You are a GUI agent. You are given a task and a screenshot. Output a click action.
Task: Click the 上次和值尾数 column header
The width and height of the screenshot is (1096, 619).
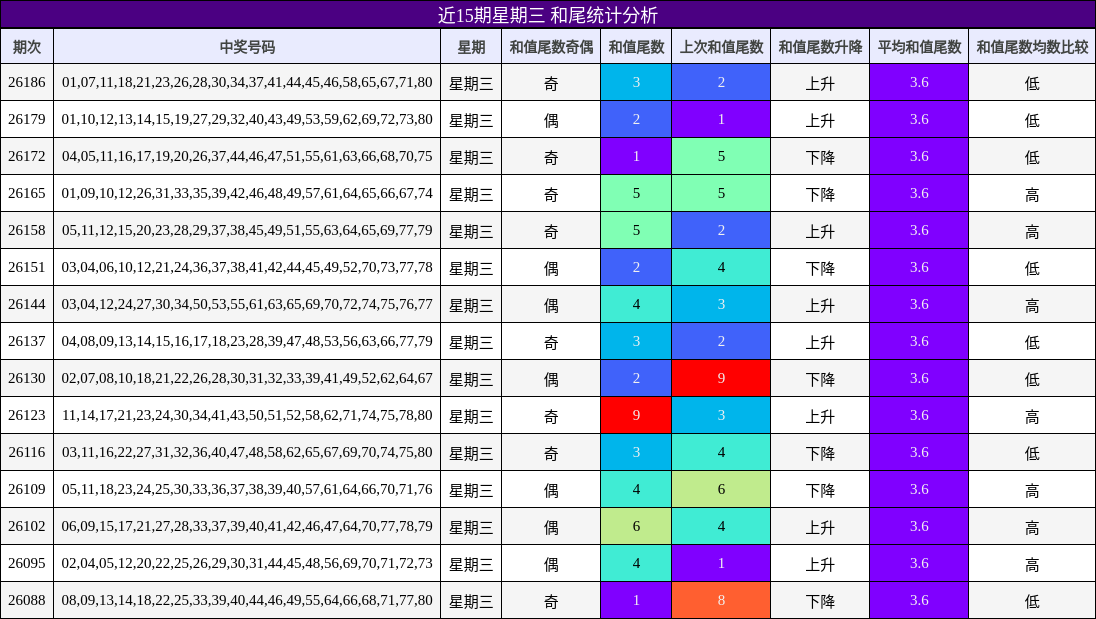tap(721, 47)
